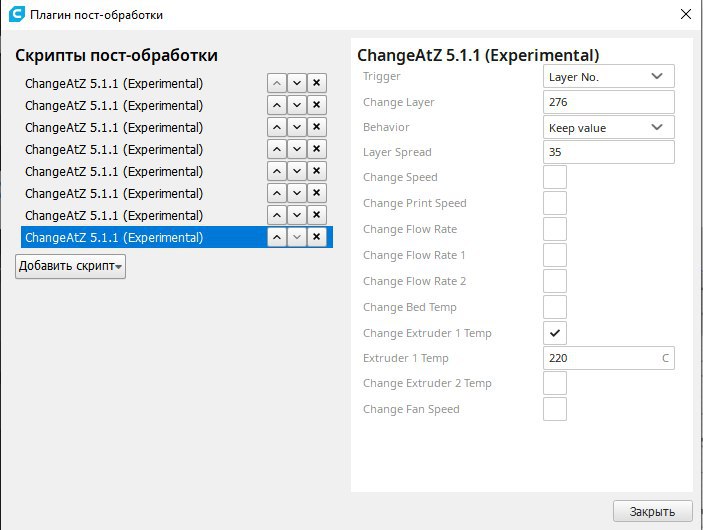Screen dimensions: 703x530
Task: Click the Layer Spread field with 35
Action: (608, 152)
